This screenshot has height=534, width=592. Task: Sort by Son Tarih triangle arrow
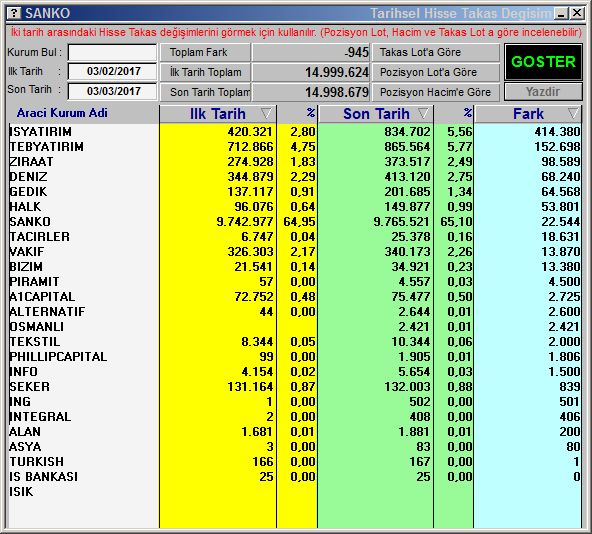tap(424, 113)
